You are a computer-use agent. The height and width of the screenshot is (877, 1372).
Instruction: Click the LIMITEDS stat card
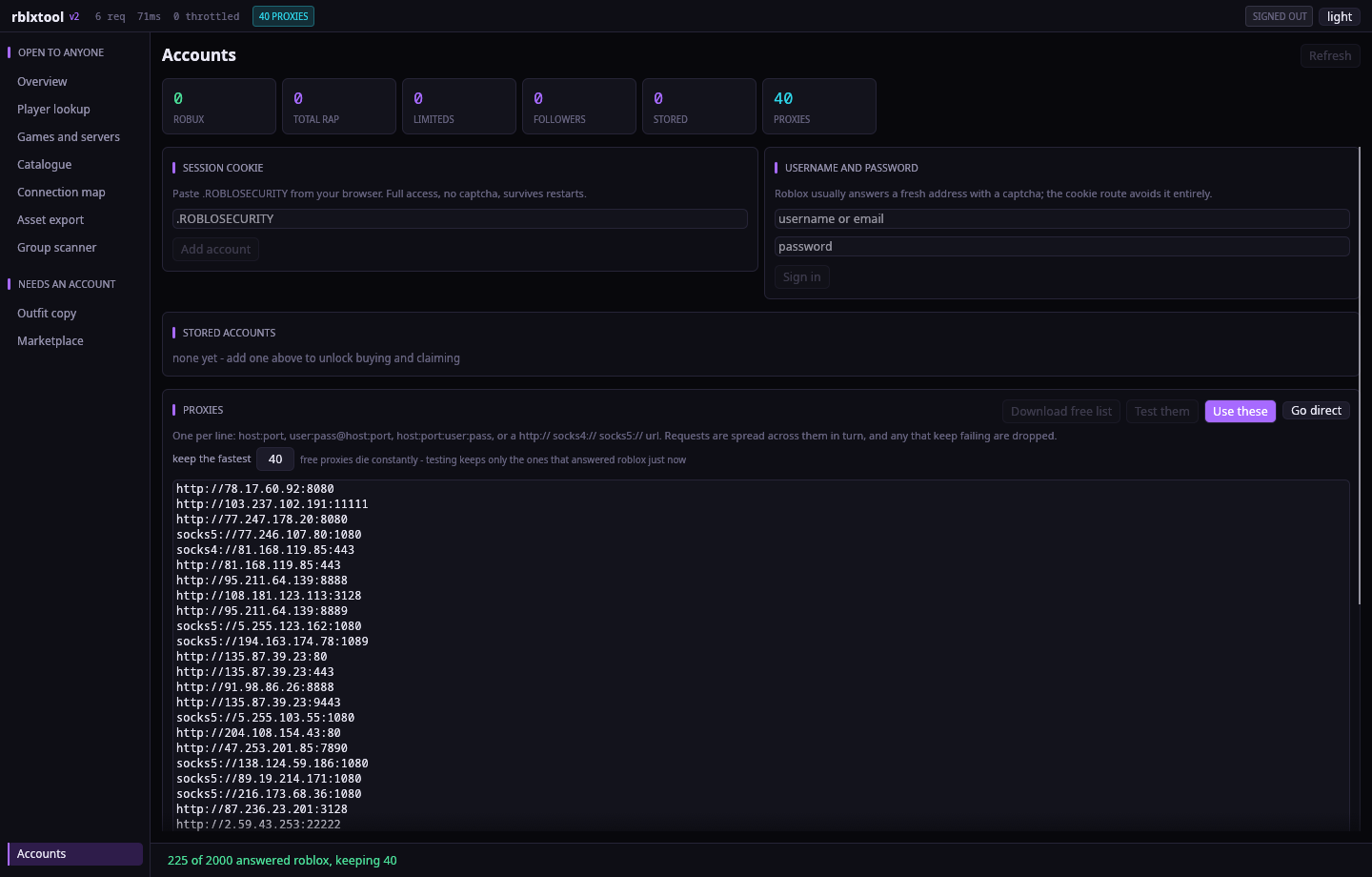(459, 107)
